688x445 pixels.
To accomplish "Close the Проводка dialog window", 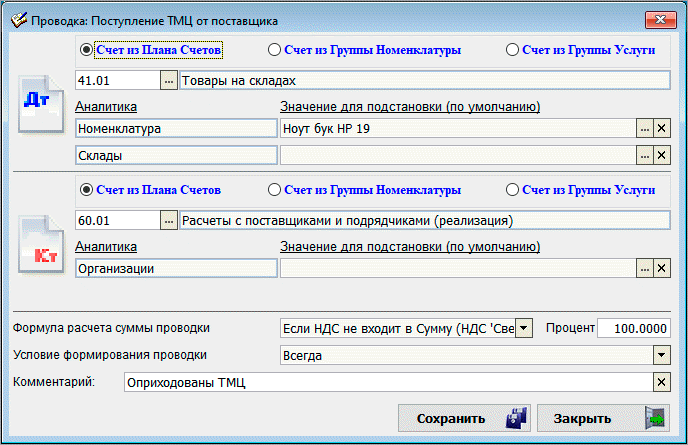I will (660, 20).
